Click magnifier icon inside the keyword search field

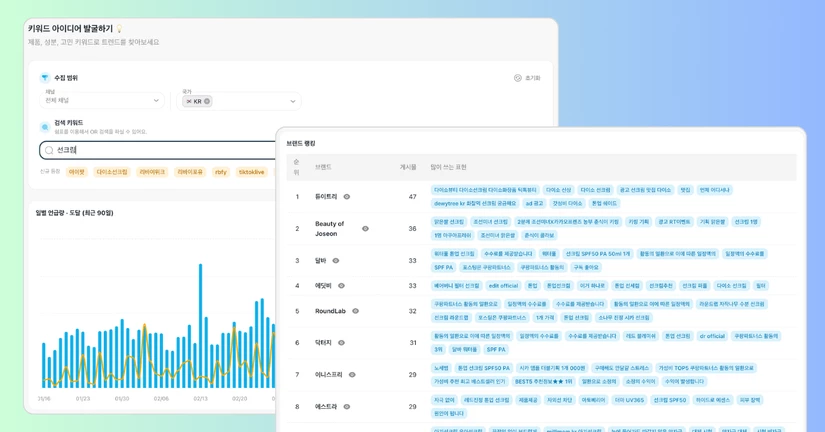[x=49, y=150]
